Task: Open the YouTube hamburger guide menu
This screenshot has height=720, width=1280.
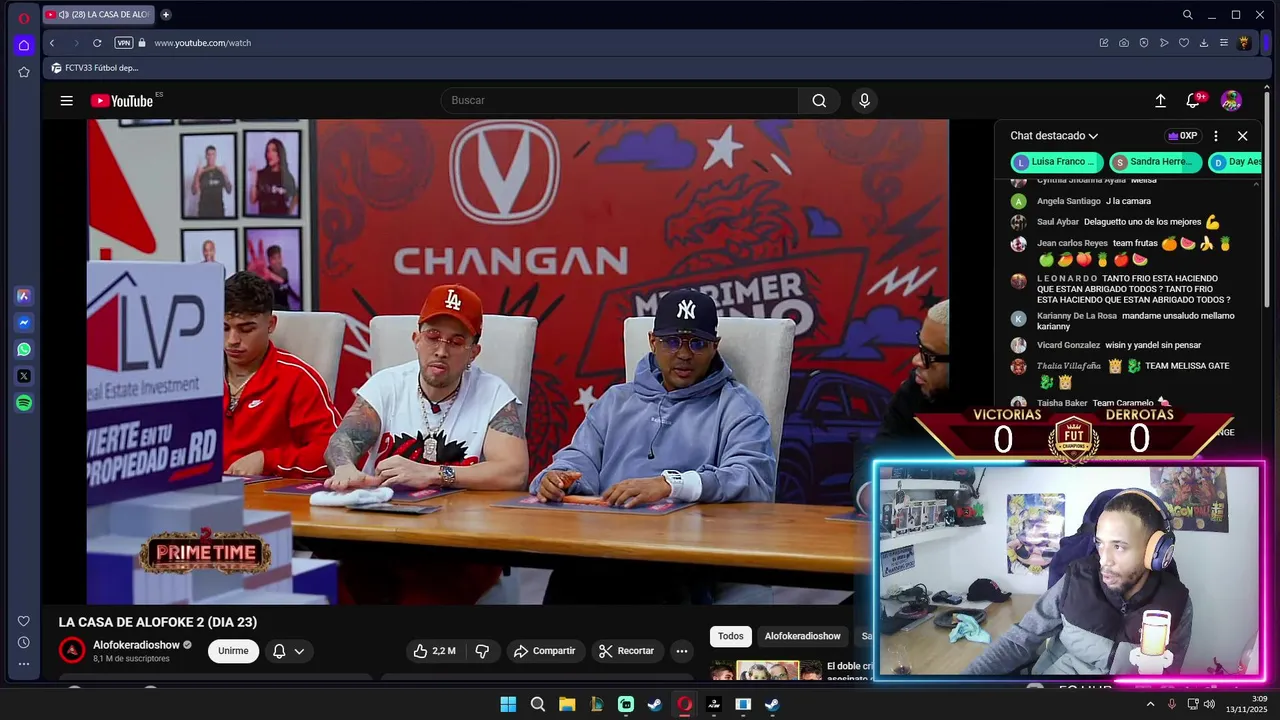Action: pos(66,101)
